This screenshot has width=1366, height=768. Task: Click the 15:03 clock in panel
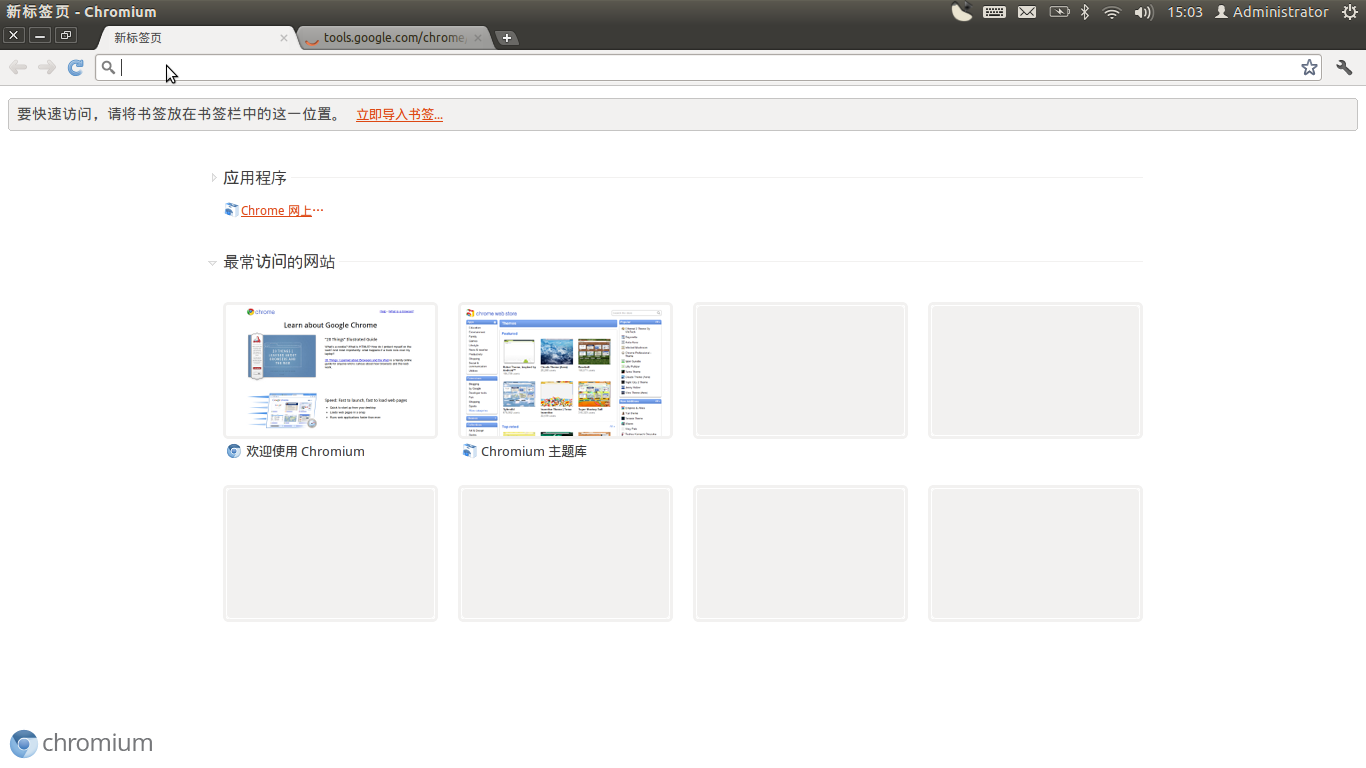coord(1185,12)
